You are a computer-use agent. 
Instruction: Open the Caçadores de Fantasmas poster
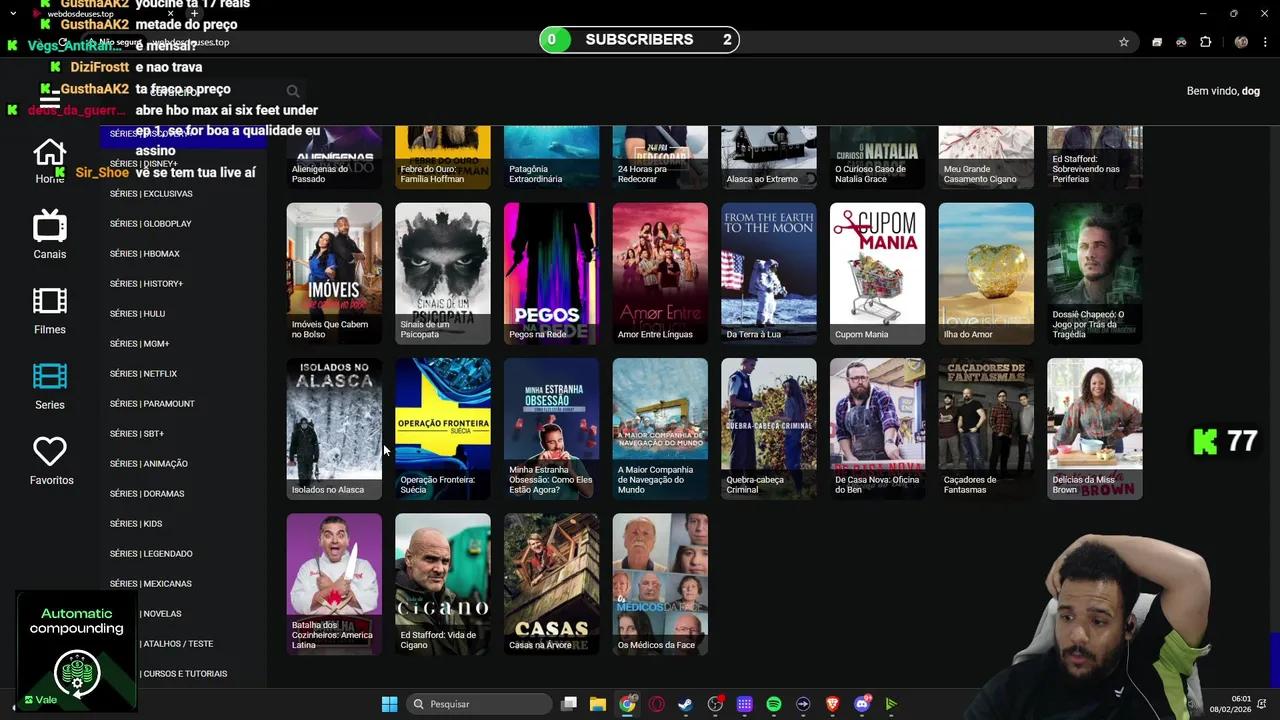(x=986, y=429)
